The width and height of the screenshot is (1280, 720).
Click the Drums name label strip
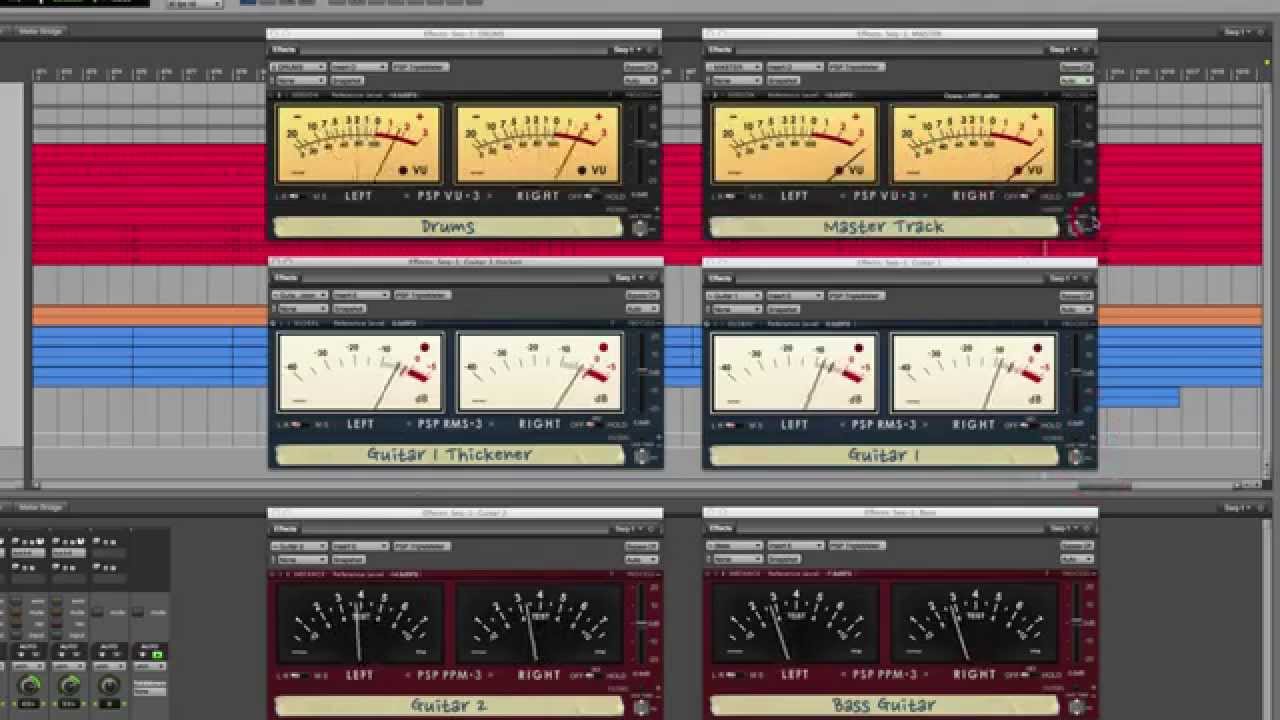pos(449,227)
